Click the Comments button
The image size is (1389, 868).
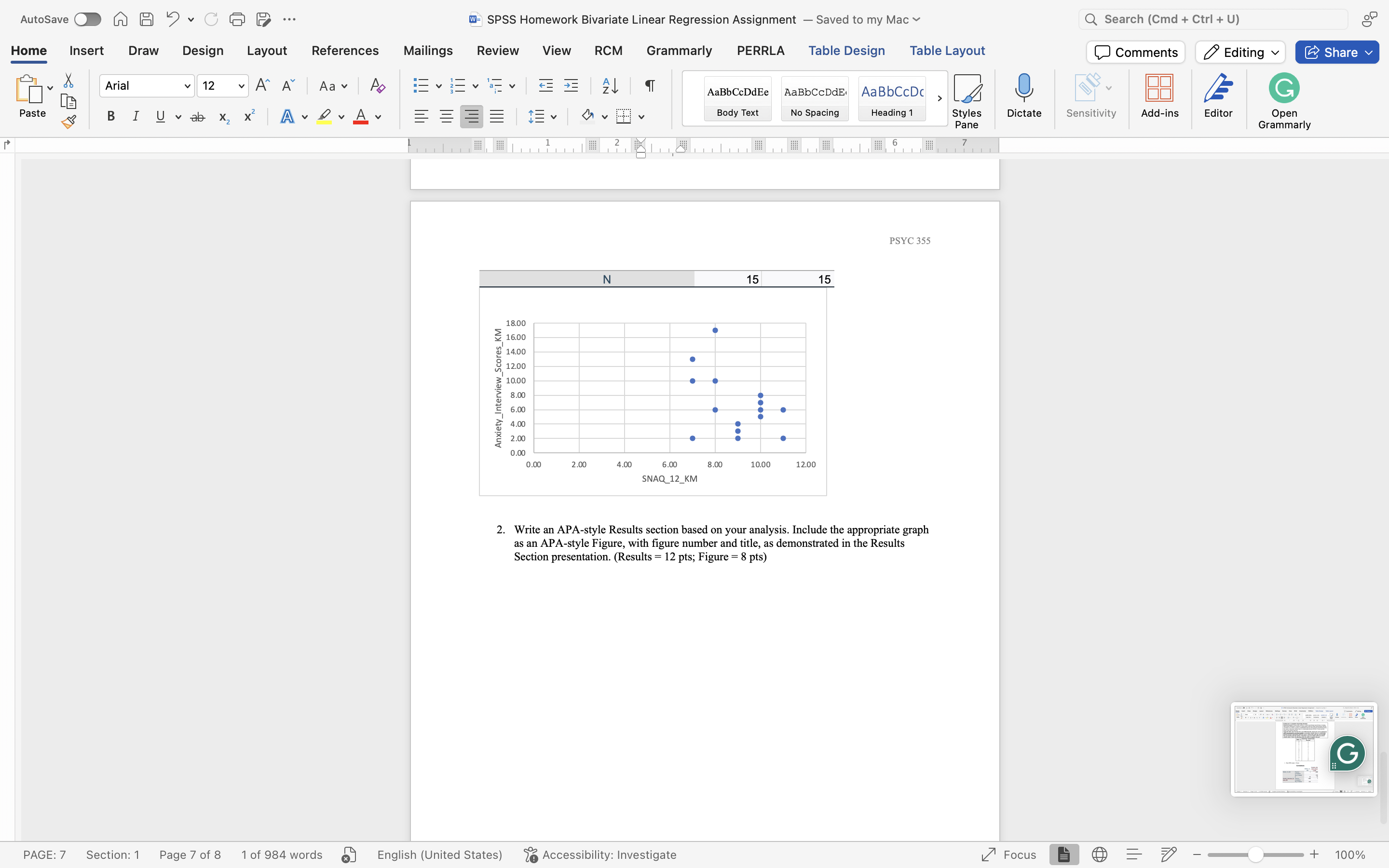click(1135, 52)
